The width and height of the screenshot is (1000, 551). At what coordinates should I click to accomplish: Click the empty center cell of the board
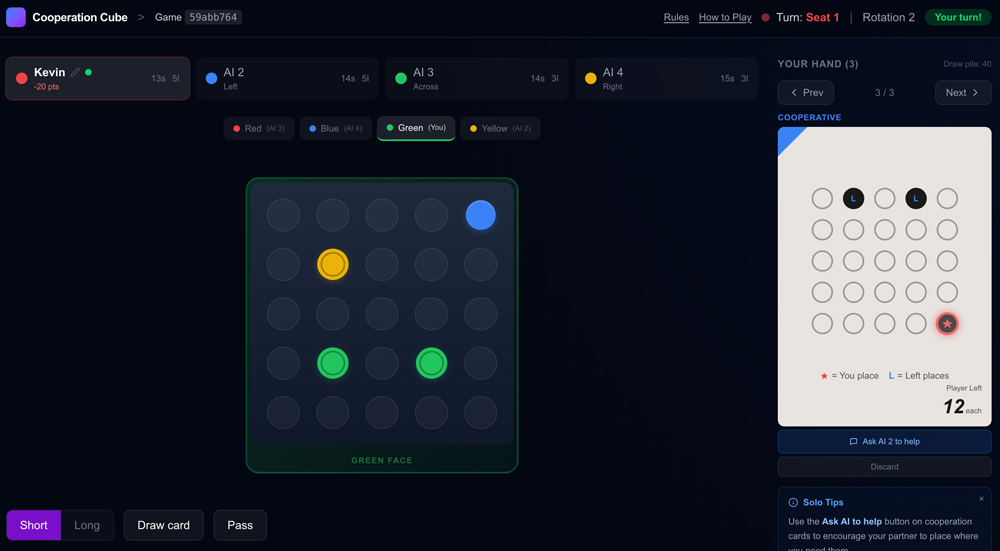pos(382,314)
